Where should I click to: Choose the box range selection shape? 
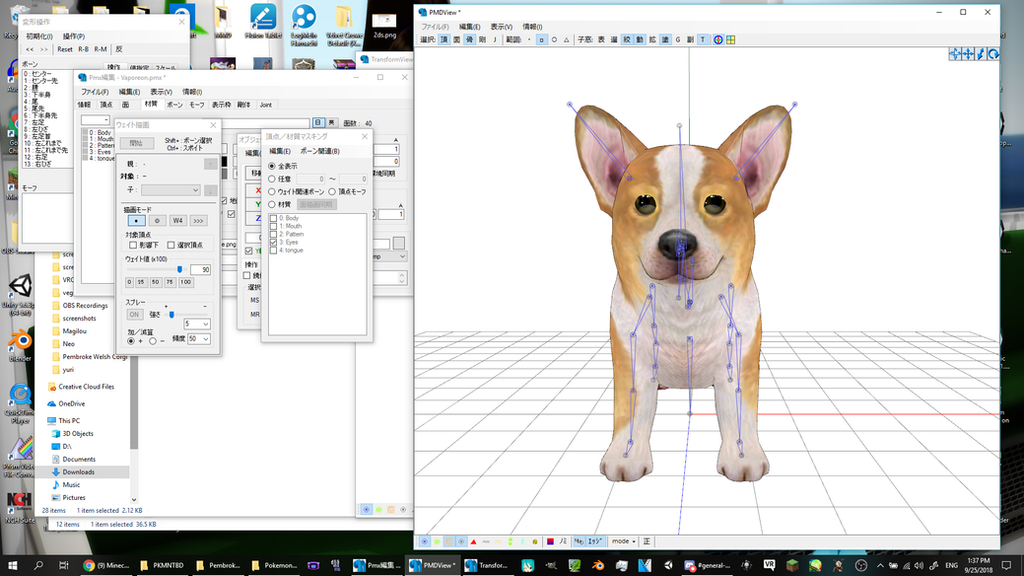click(x=541, y=40)
